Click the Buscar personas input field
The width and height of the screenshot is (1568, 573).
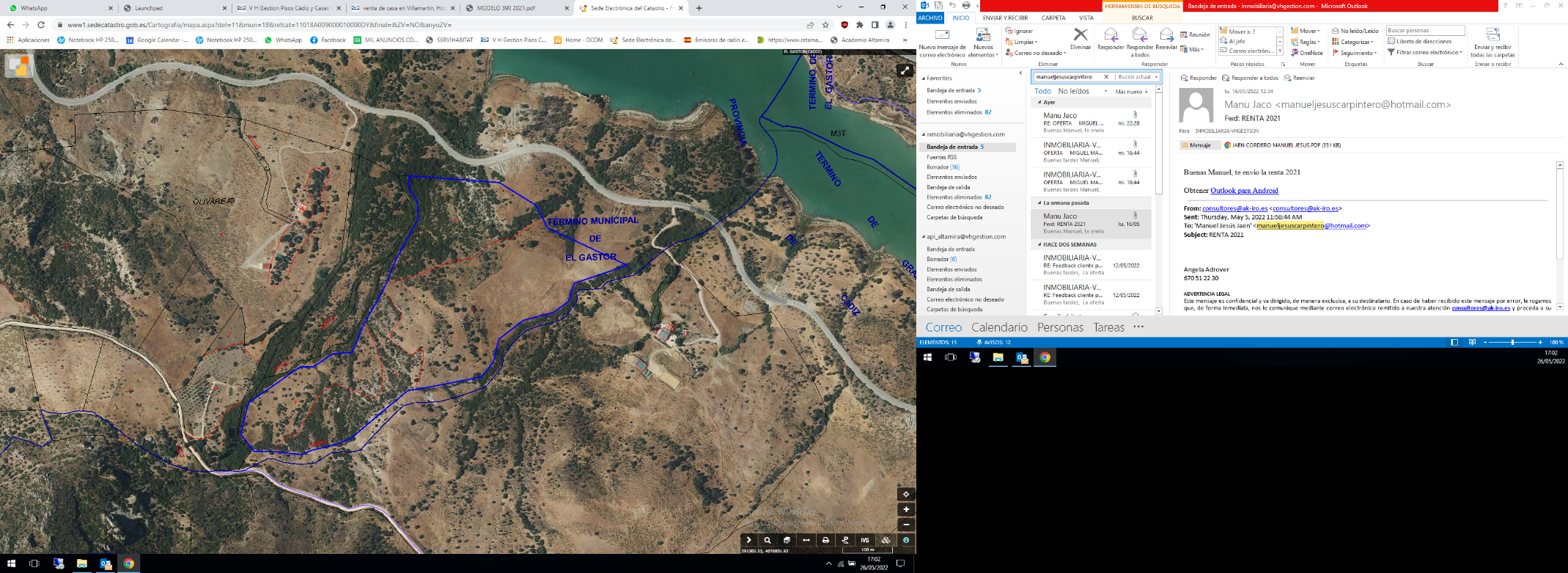tap(1425, 31)
